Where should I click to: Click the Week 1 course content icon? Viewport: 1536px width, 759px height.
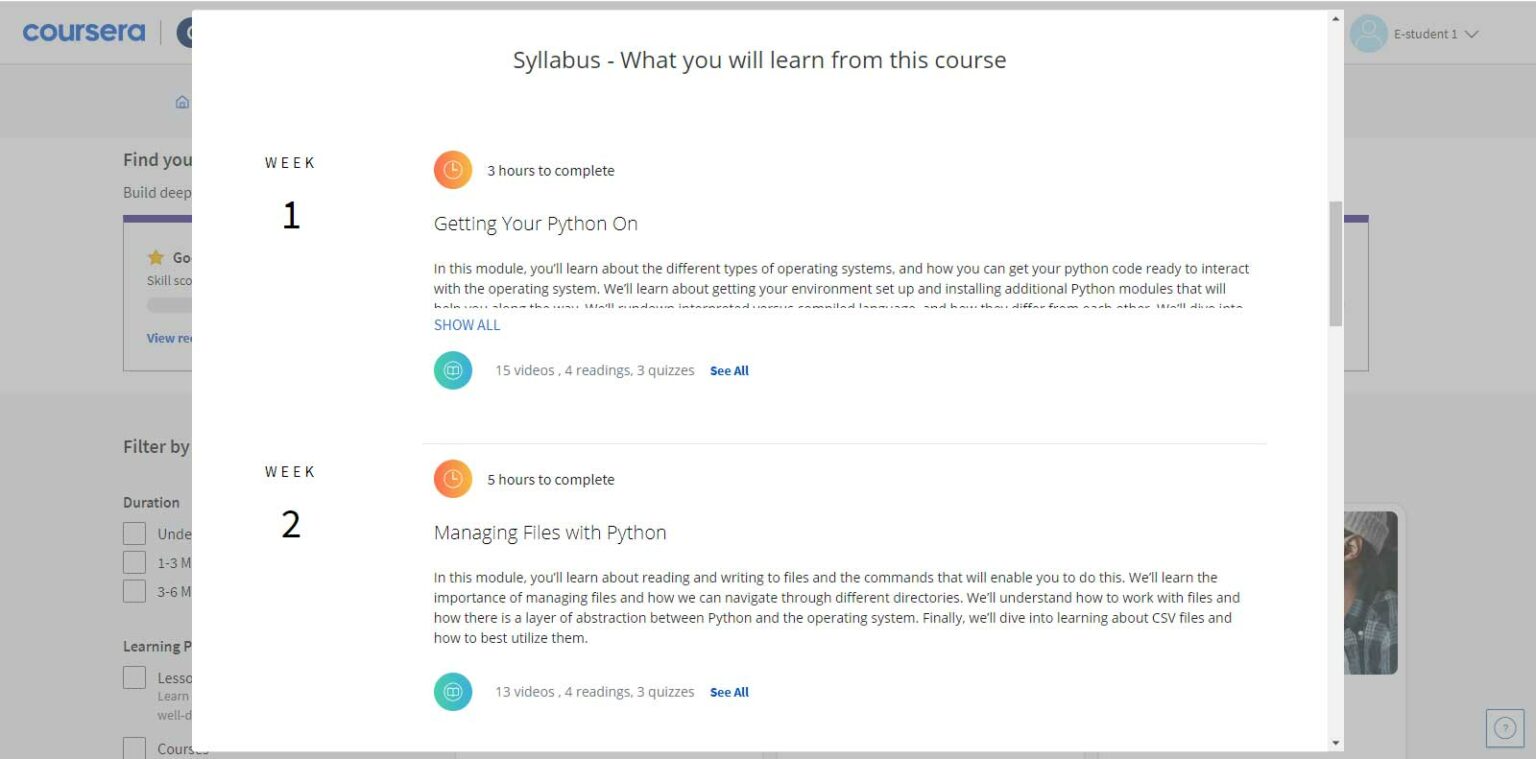click(x=452, y=369)
